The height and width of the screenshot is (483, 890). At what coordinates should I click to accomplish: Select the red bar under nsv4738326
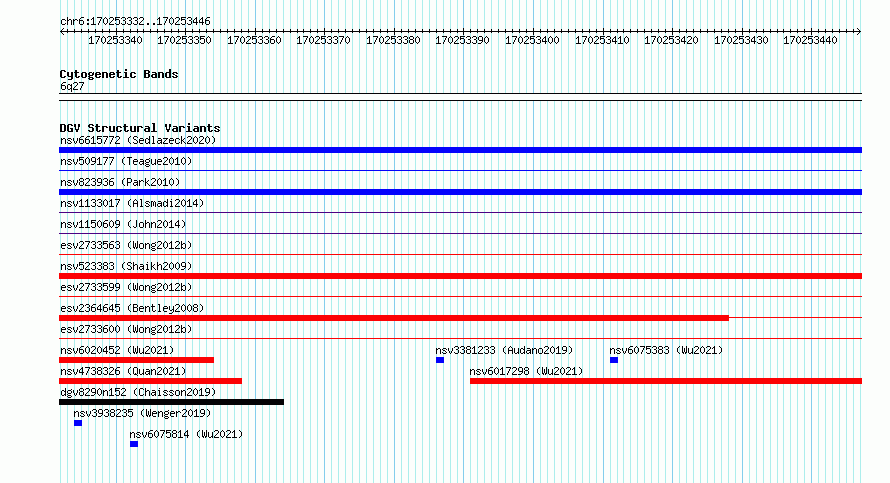[150, 381]
